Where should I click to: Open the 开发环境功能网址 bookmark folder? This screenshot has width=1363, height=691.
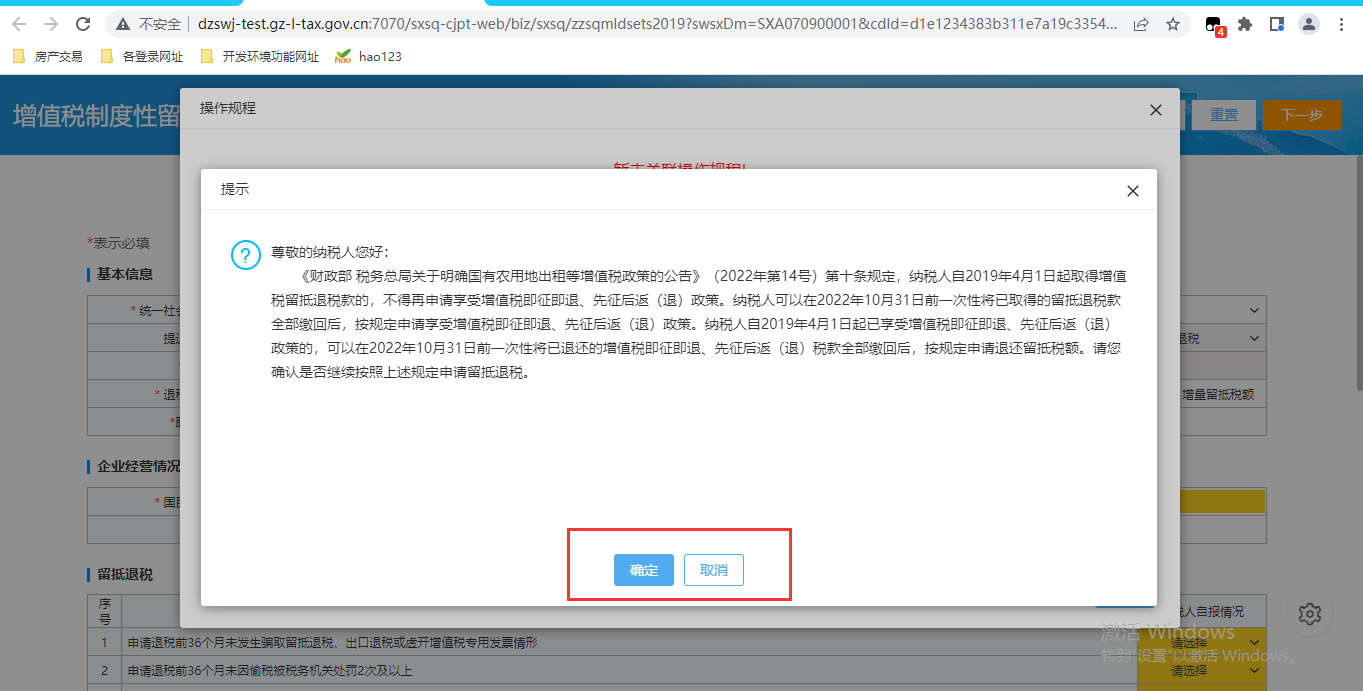coord(260,57)
